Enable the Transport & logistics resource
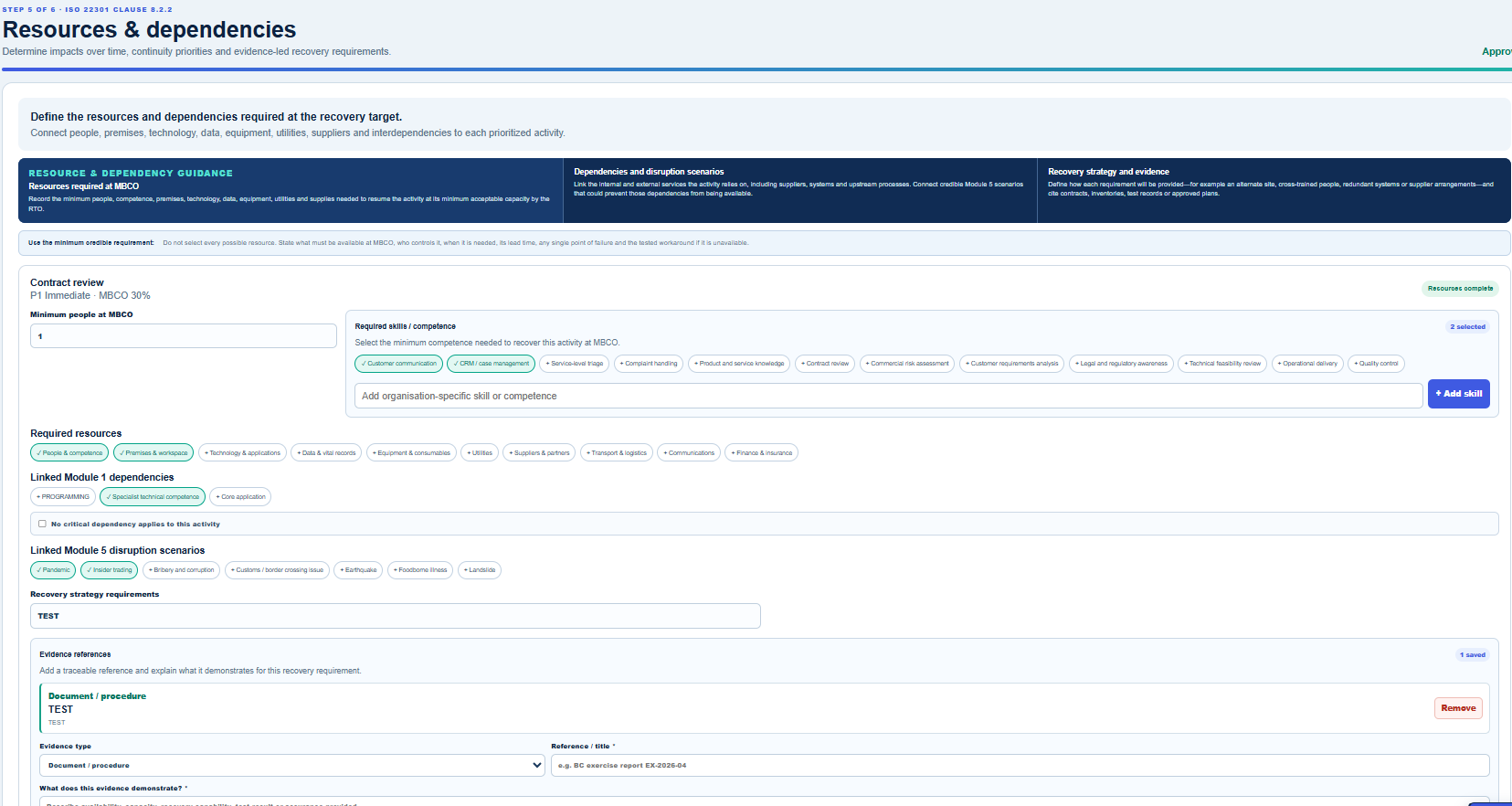Screen dimensions: 1512x806 point(617,453)
